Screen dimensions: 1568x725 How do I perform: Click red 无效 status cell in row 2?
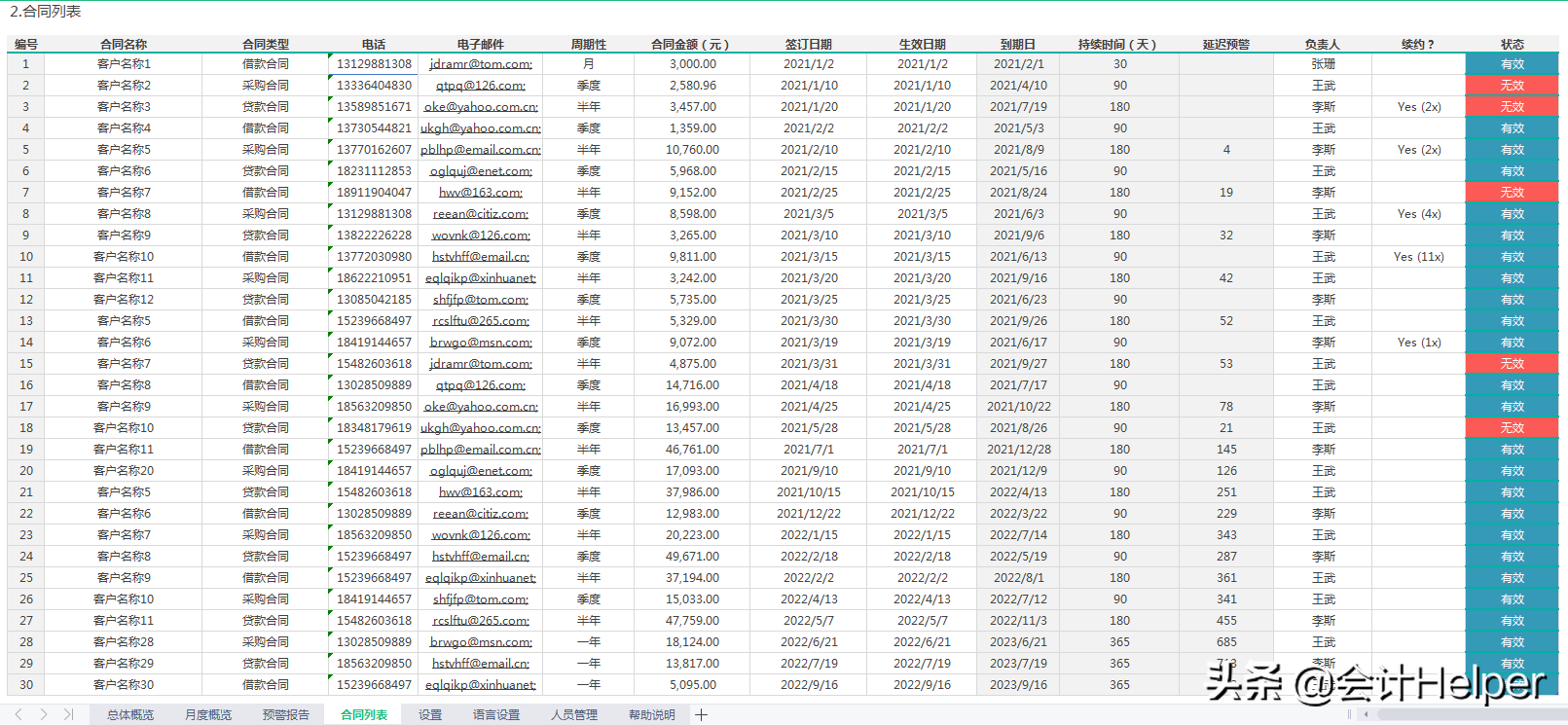(x=1512, y=86)
